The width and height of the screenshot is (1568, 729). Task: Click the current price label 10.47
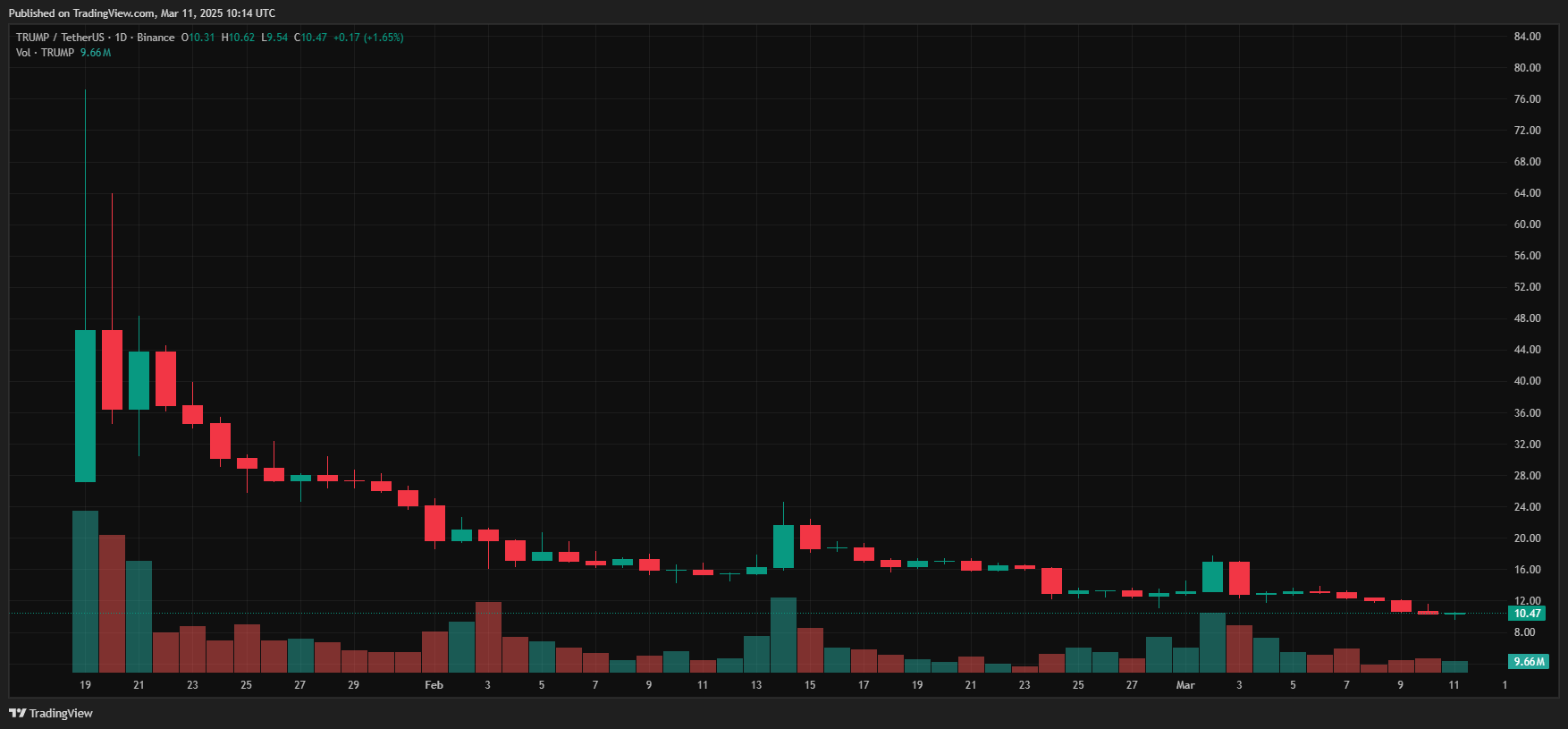coord(1527,614)
